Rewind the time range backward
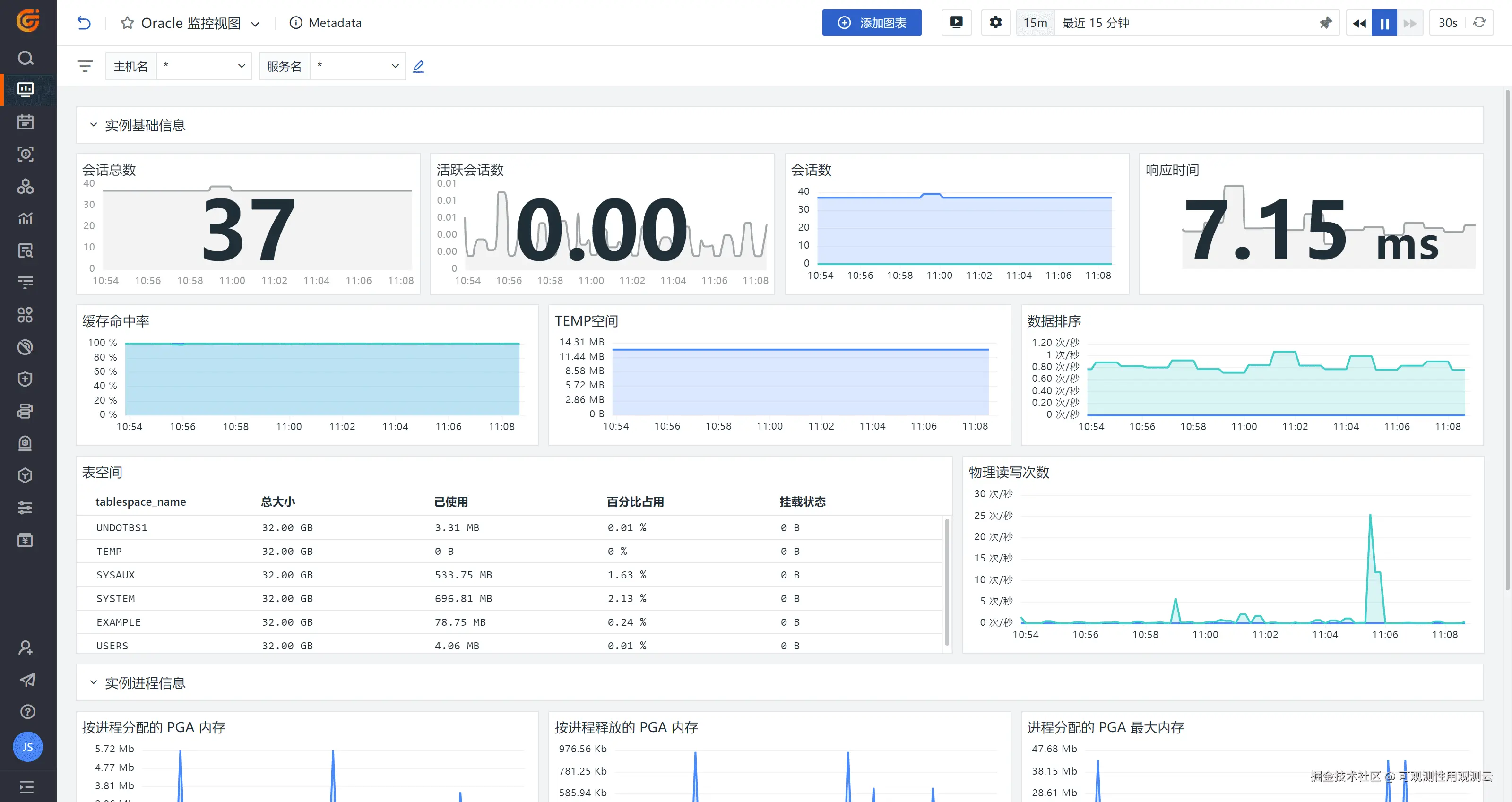 pyautogui.click(x=1359, y=23)
